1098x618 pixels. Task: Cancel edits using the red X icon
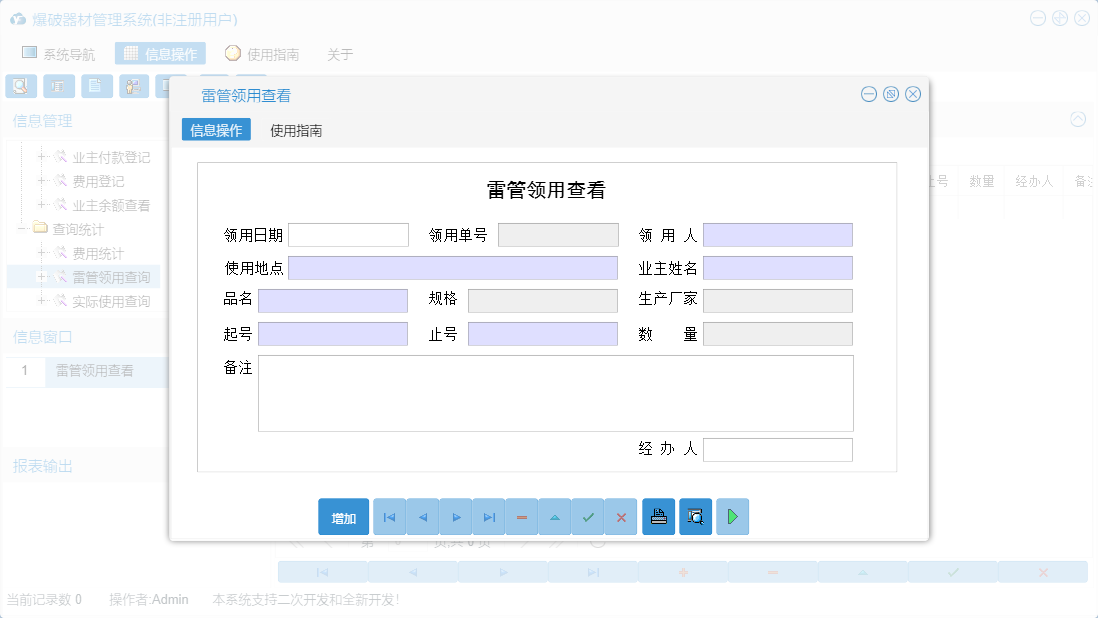coord(622,516)
